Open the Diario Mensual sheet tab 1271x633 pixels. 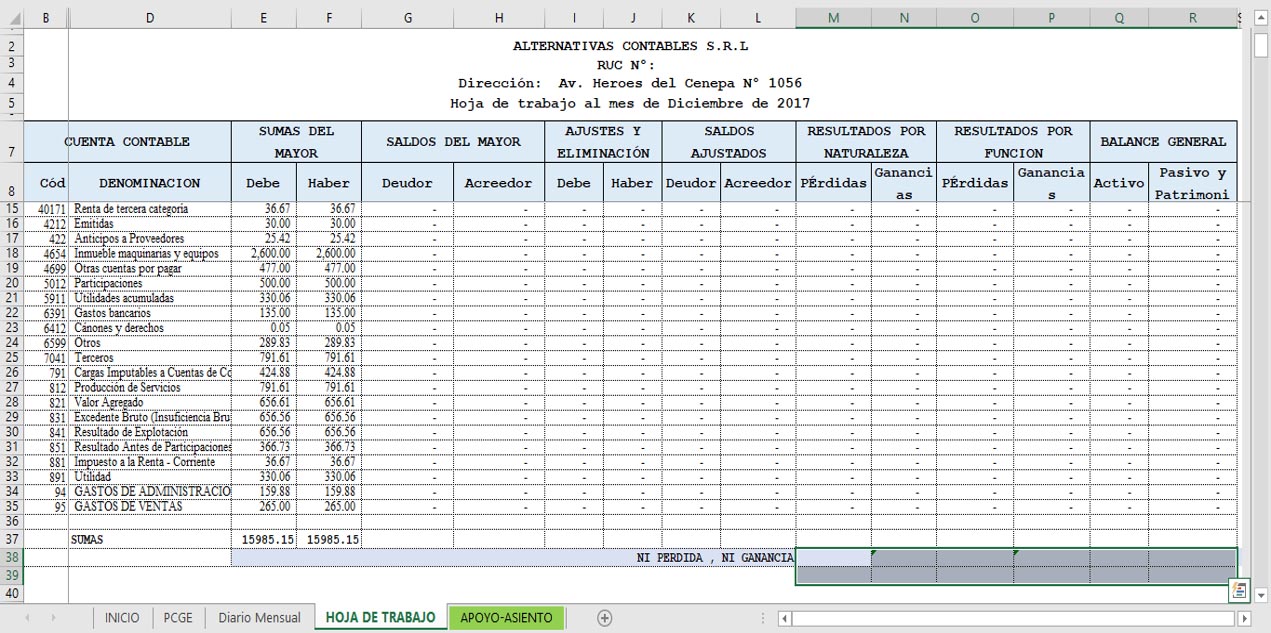coord(259,618)
